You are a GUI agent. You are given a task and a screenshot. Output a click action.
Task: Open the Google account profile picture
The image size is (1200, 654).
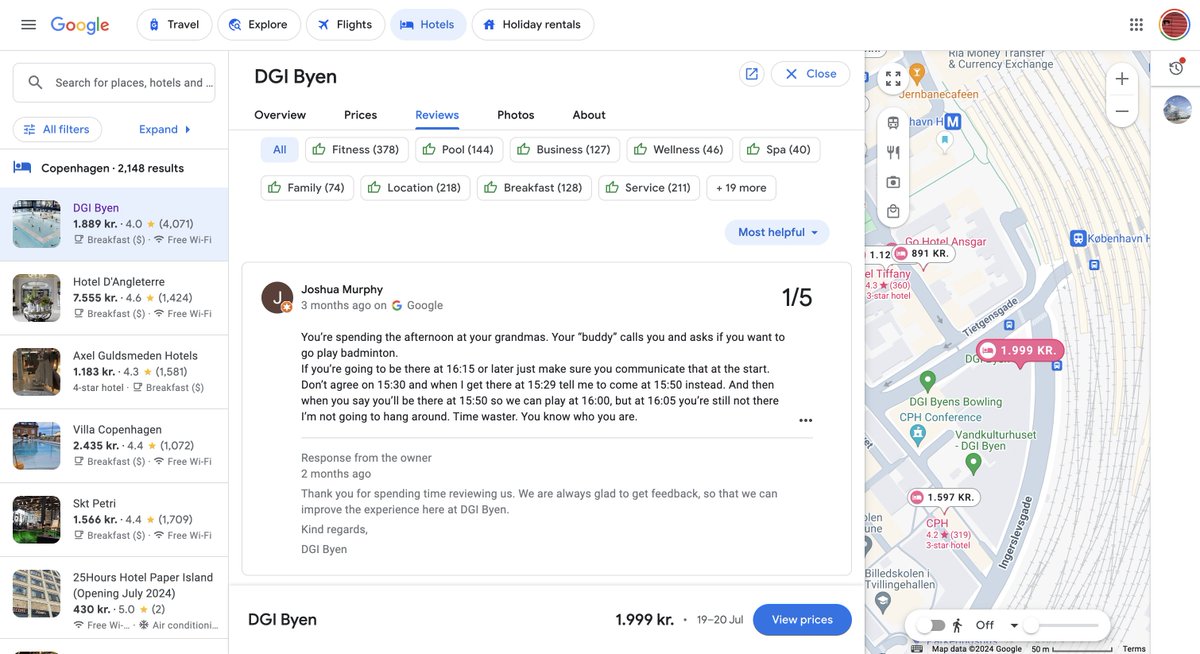[1174, 24]
